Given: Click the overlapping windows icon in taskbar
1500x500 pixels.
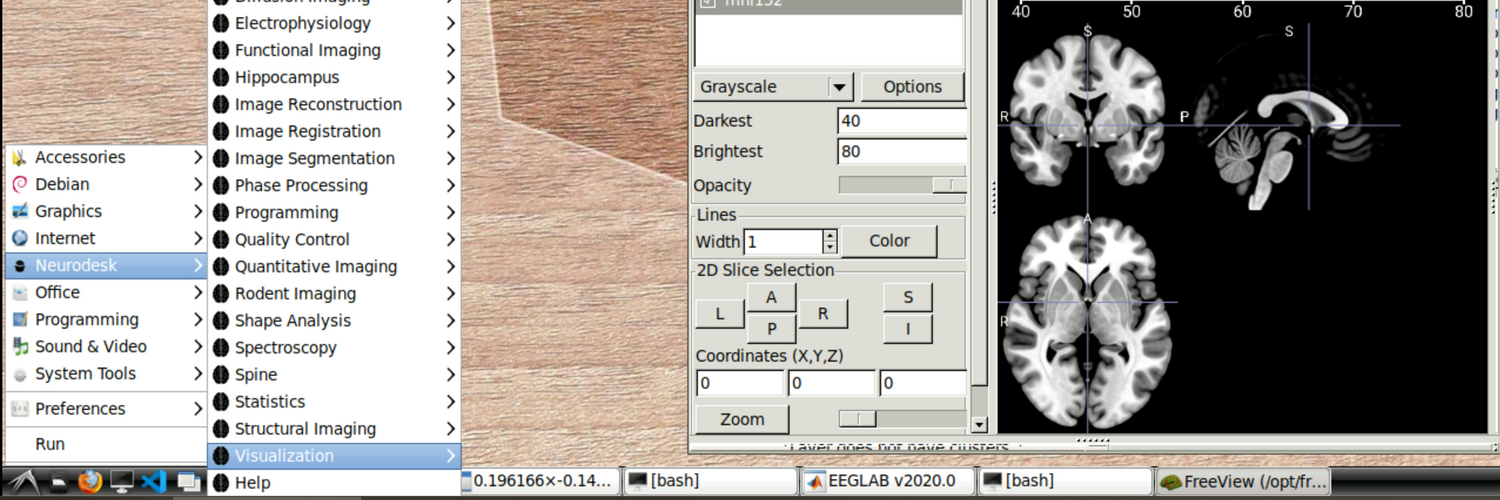Looking at the screenshot, I should tap(188, 482).
